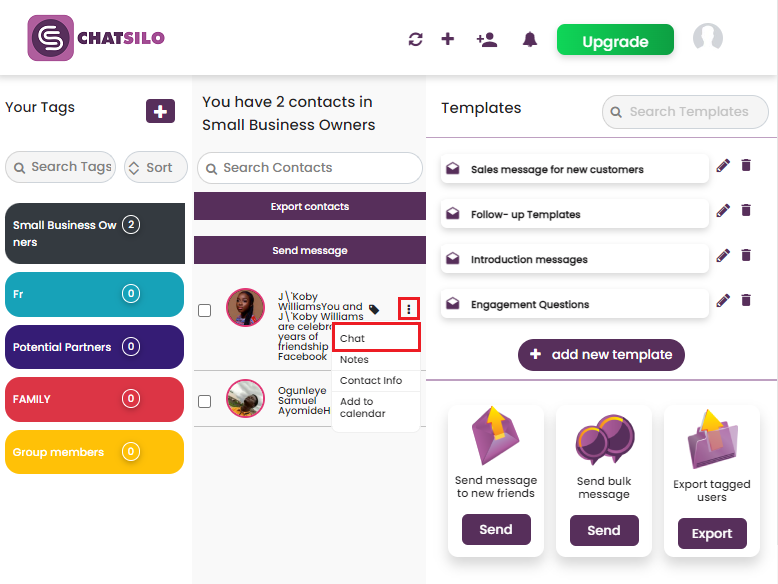Click the tag icon next to J'Koby Williams
778x584 pixels.
click(374, 310)
